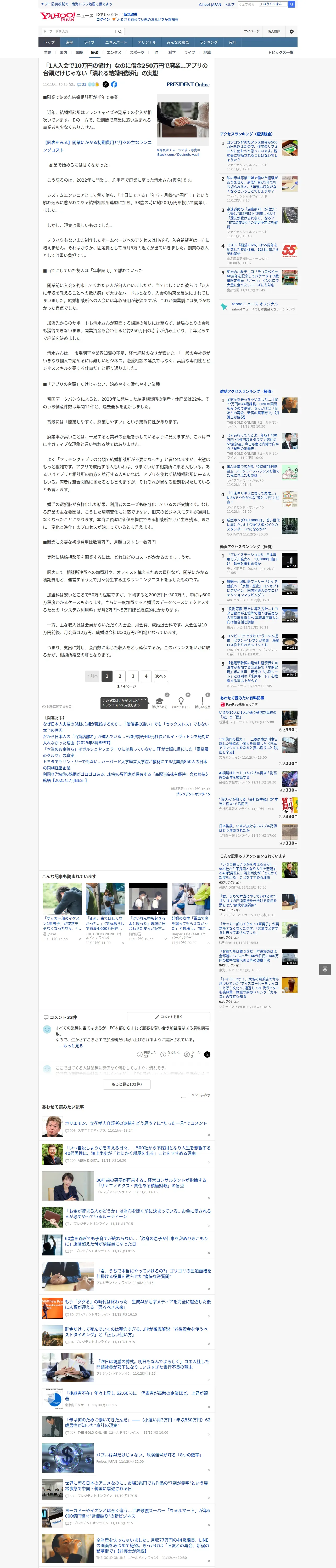
Task: Click the わかりやすい lightbulb reaction
Action: 181,702
